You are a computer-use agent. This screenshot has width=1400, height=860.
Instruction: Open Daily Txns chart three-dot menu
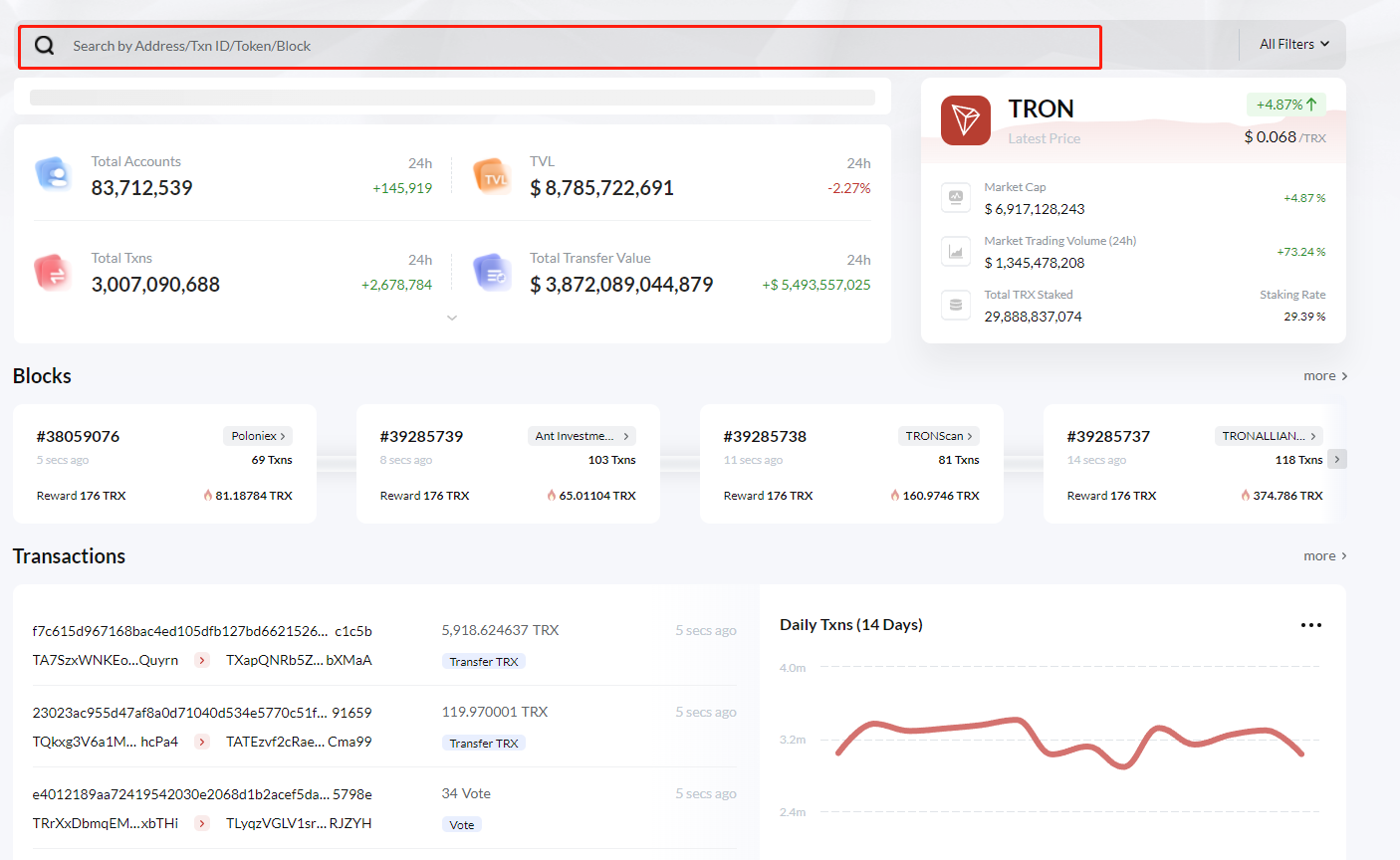tap(1310, 625)
